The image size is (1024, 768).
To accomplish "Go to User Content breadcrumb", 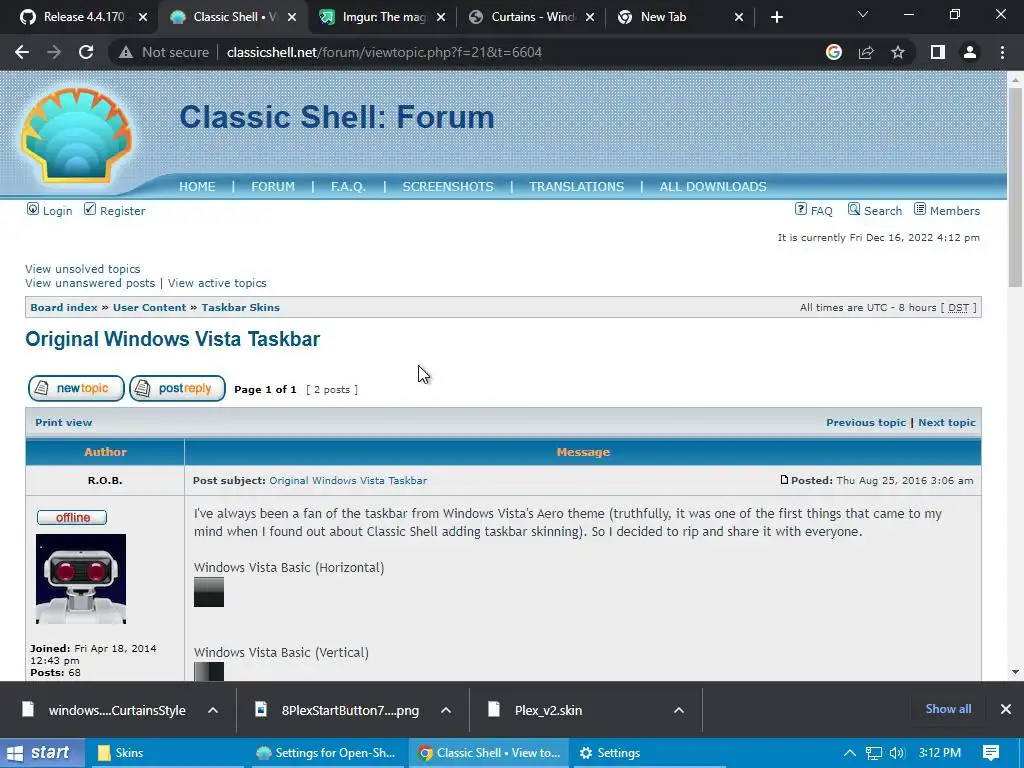I will [x=150, y=308].
